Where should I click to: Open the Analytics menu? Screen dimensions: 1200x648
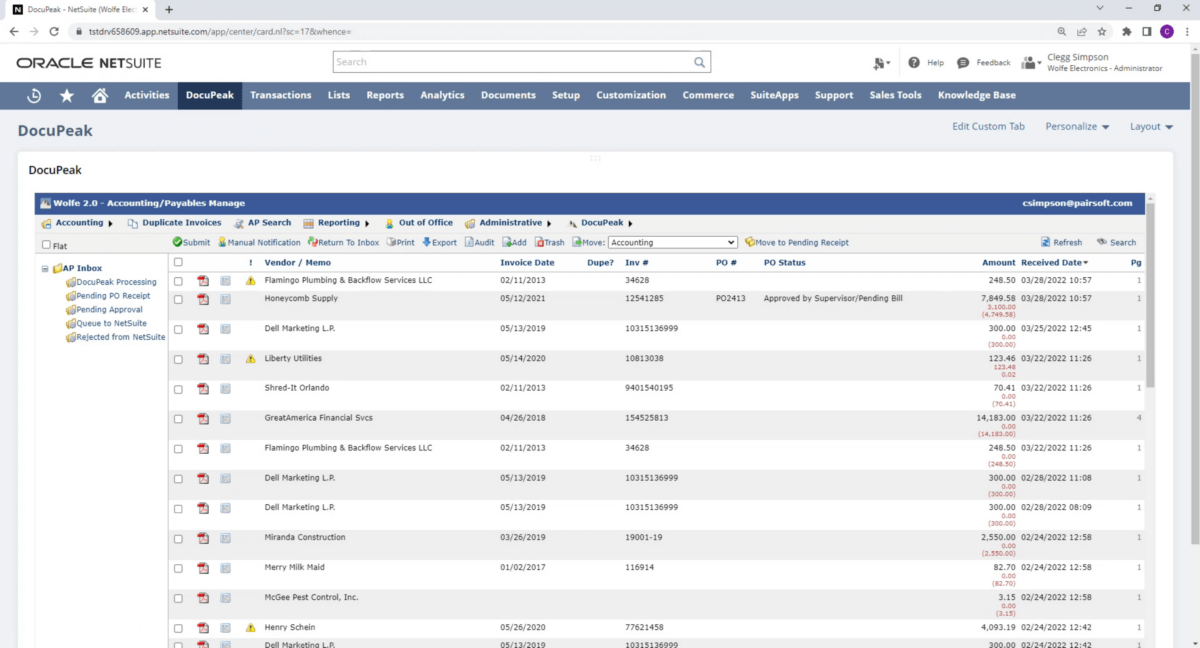(442, 96)
